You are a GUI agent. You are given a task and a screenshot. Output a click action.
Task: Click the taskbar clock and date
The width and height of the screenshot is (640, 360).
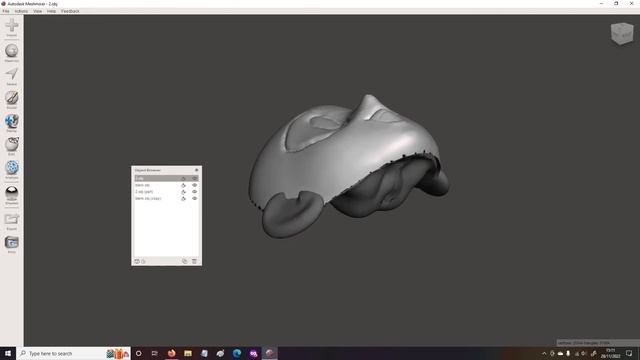tap(611, 353)
